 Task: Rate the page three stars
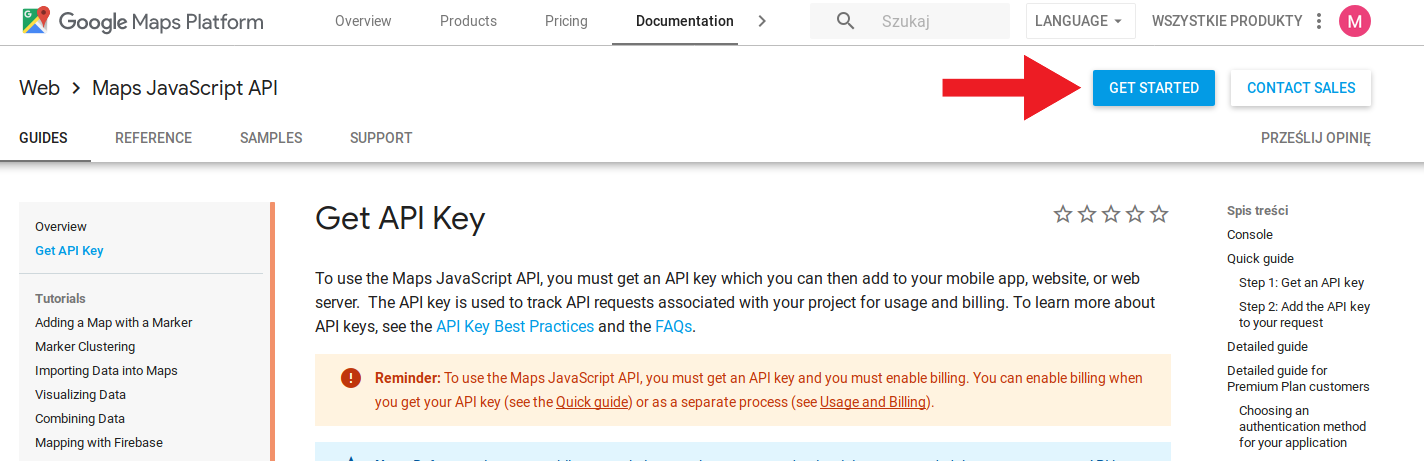1111,214
